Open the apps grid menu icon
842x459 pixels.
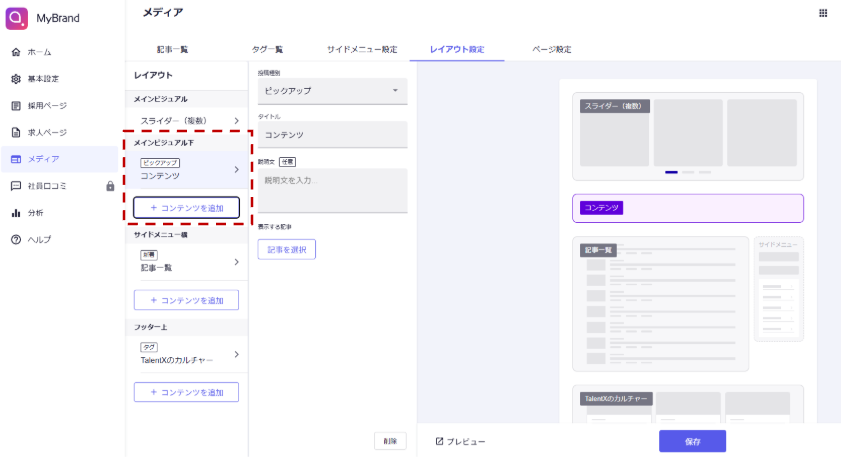click(822, 13)
